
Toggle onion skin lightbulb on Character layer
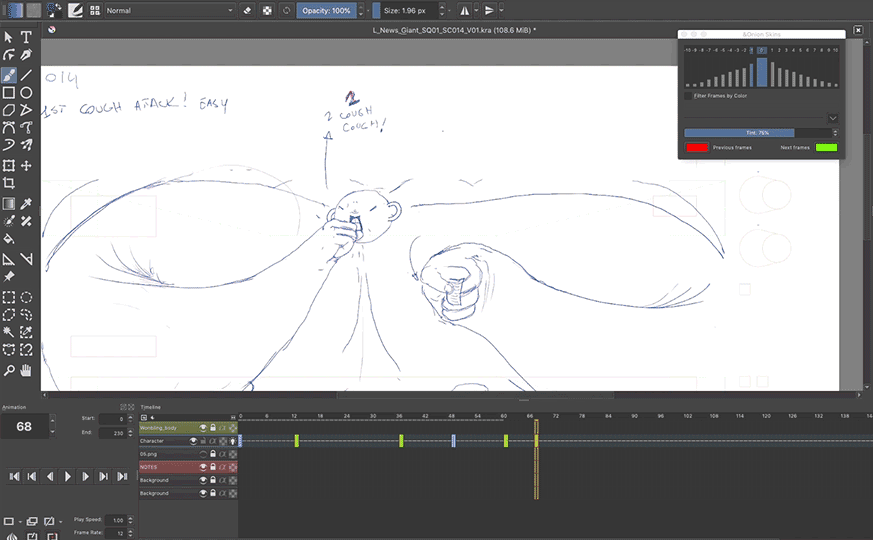coord(232,441)
